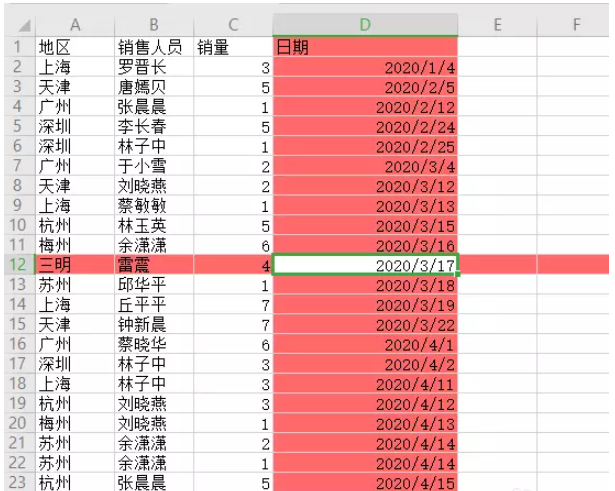Viewport: 615px width, 491px height.
Task: Select the cell with 唐嫣贝
Action: click(154, 87)
